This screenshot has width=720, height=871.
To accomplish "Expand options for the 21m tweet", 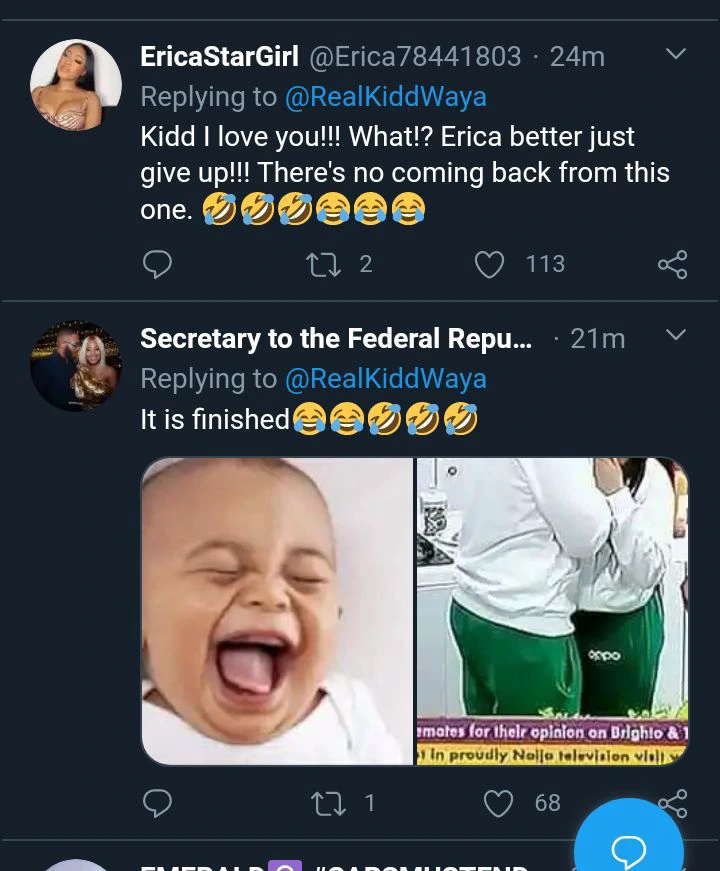I will [676, 335].
